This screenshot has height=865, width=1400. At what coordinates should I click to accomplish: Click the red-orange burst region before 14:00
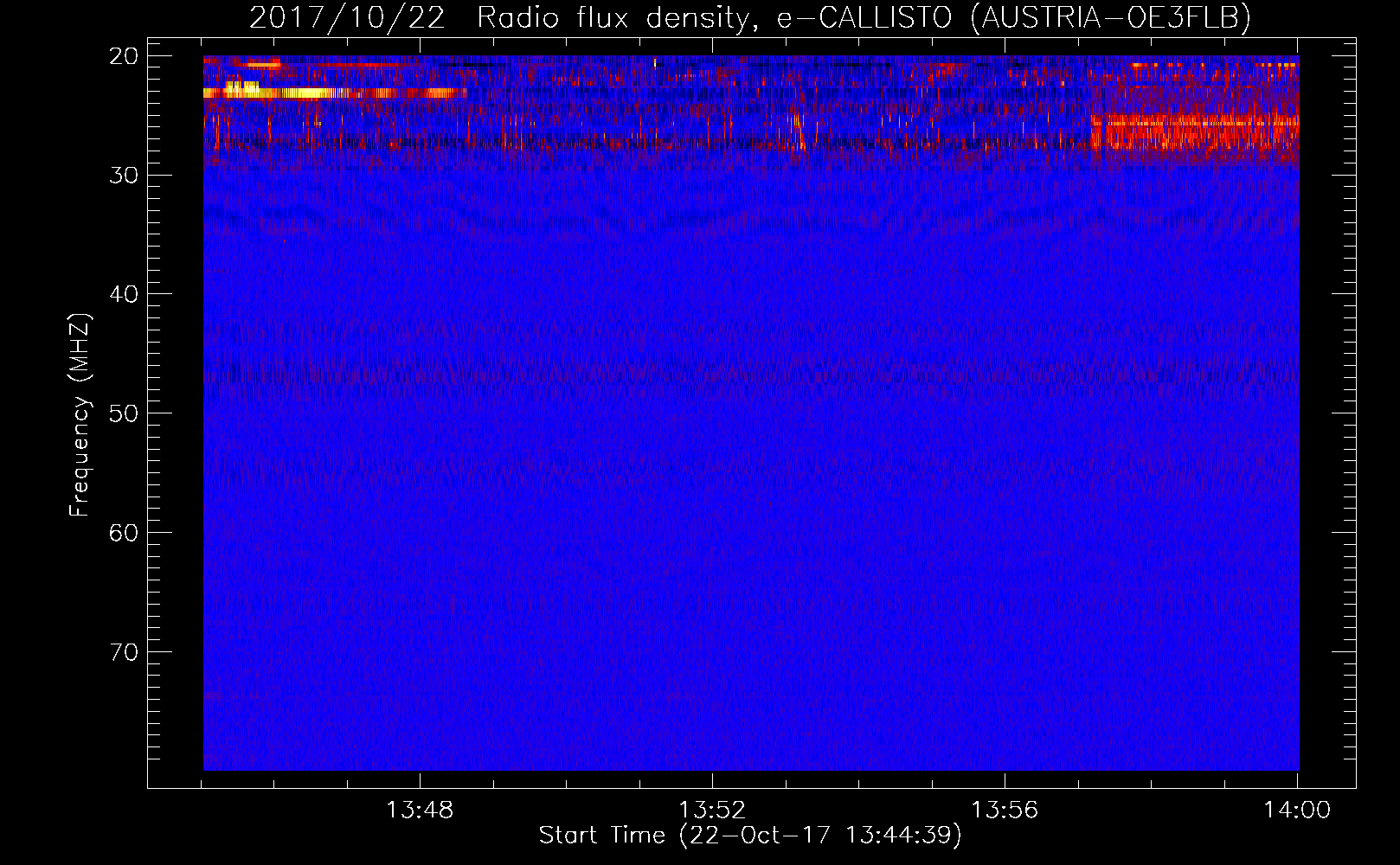1195,132
